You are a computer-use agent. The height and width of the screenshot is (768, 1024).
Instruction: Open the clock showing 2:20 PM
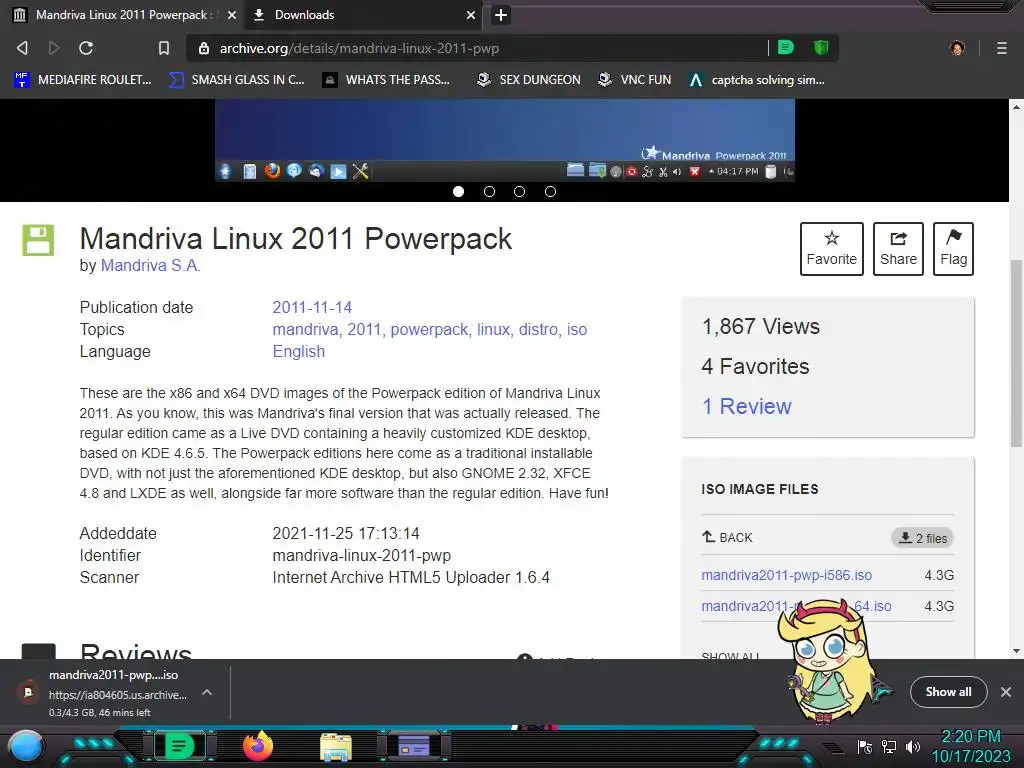pyautogui.click(x=970, y=746)
